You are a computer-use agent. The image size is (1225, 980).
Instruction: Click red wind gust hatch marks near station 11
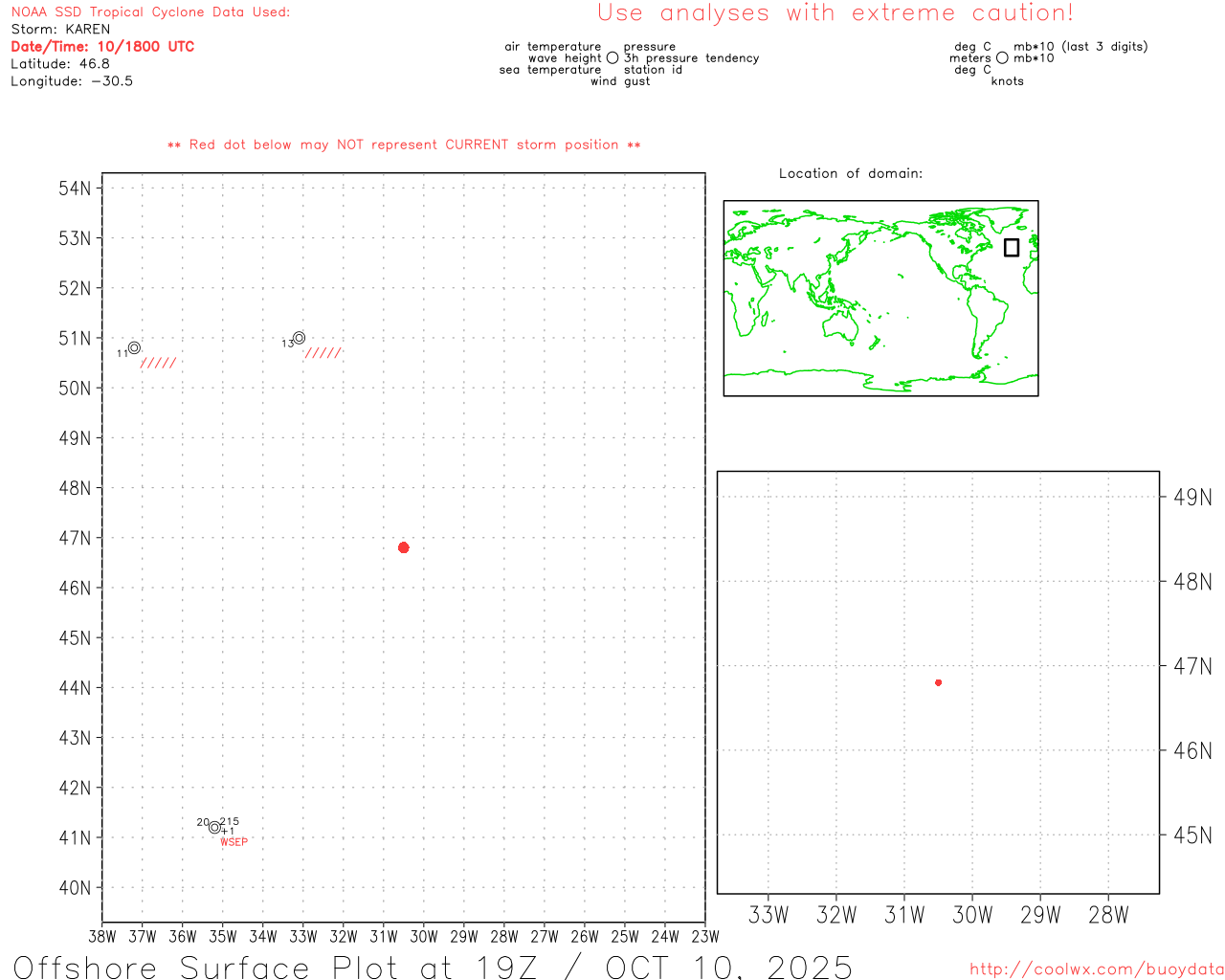coord(158,363)
